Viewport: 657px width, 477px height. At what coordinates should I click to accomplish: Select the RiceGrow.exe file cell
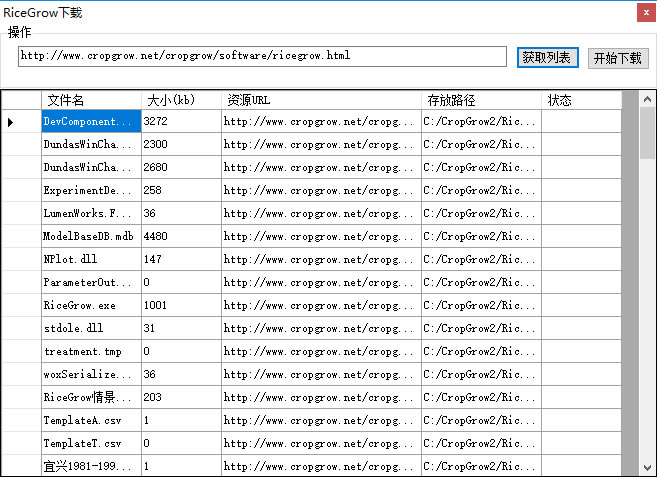(91, 305)
